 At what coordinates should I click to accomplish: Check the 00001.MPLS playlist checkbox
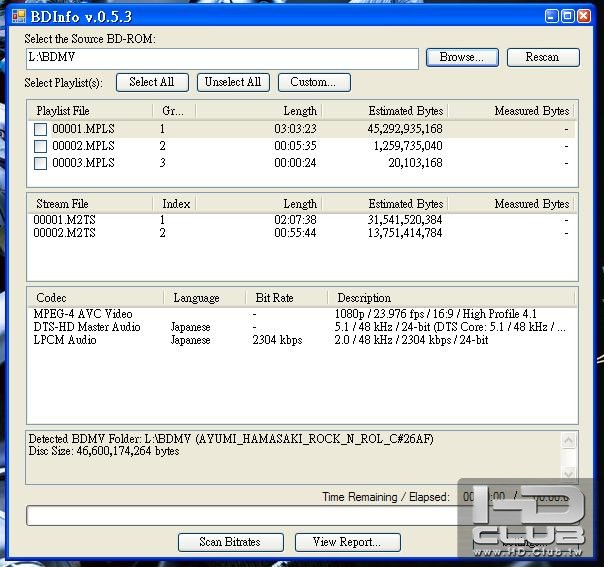pos(40,129)
